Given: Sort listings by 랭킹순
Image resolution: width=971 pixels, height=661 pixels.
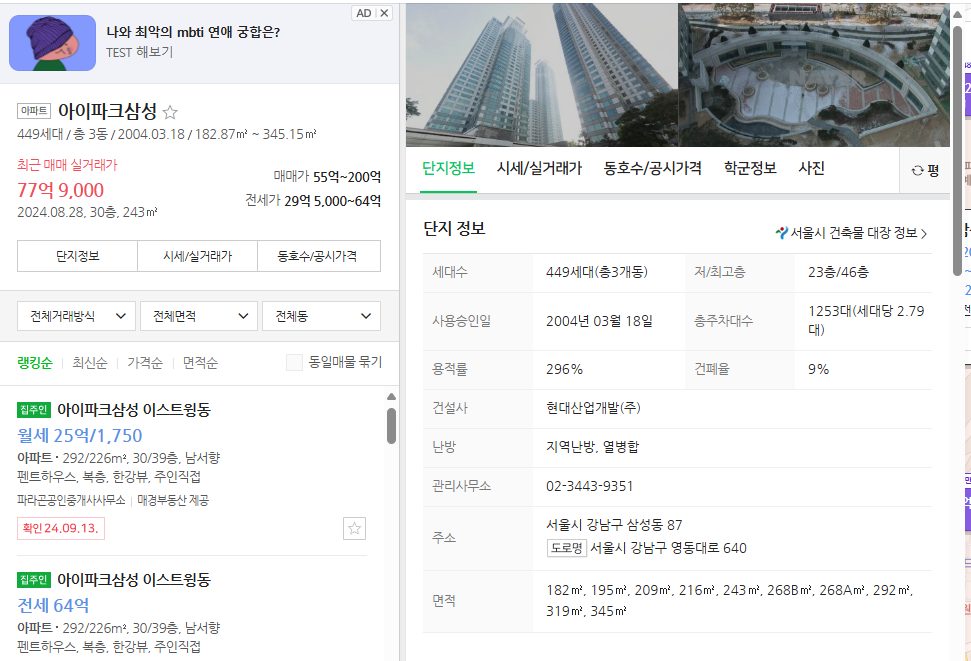Looking at the screenshot, I should coord(35,363).
